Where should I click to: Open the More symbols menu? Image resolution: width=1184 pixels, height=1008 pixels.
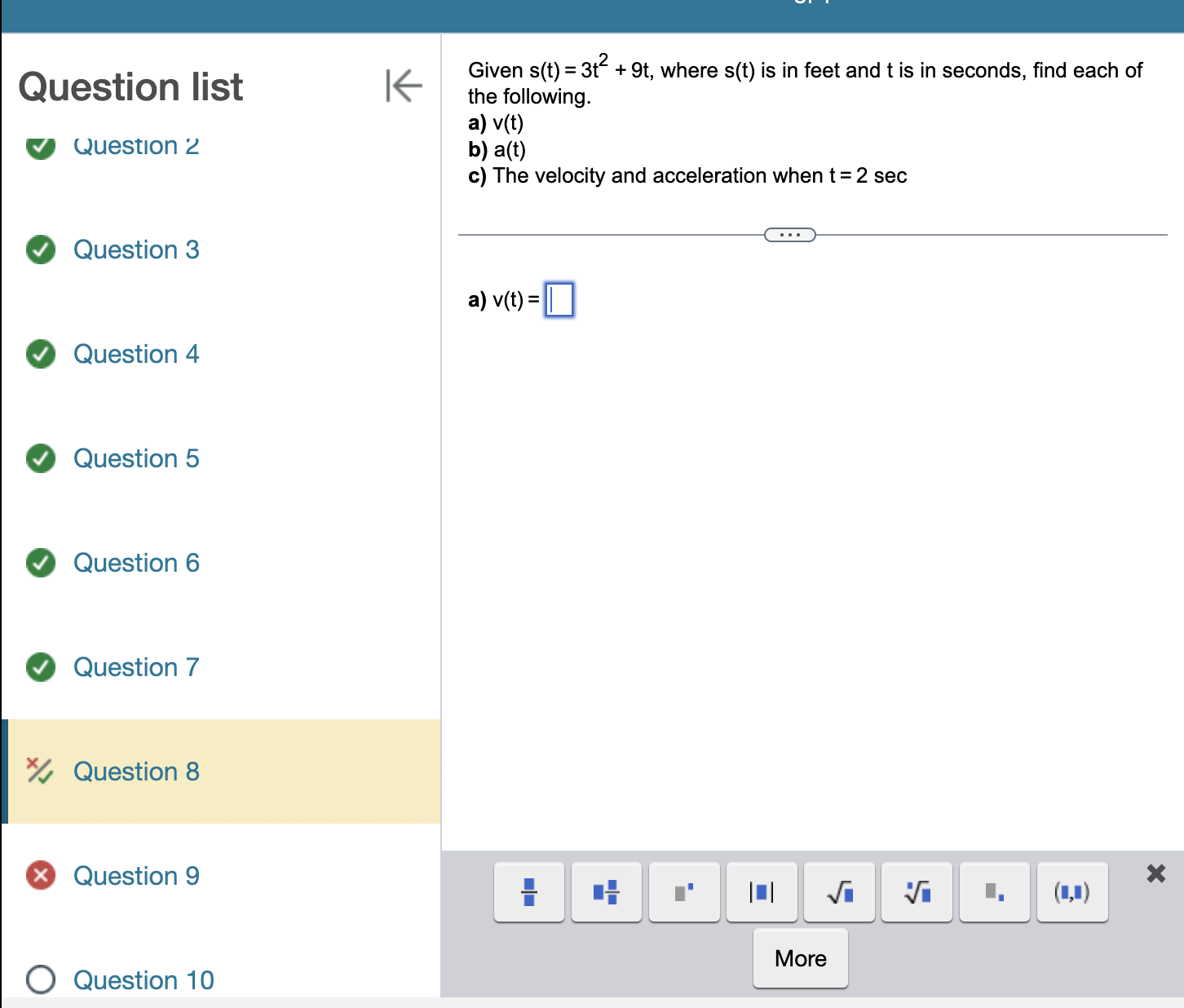(800, 958)
